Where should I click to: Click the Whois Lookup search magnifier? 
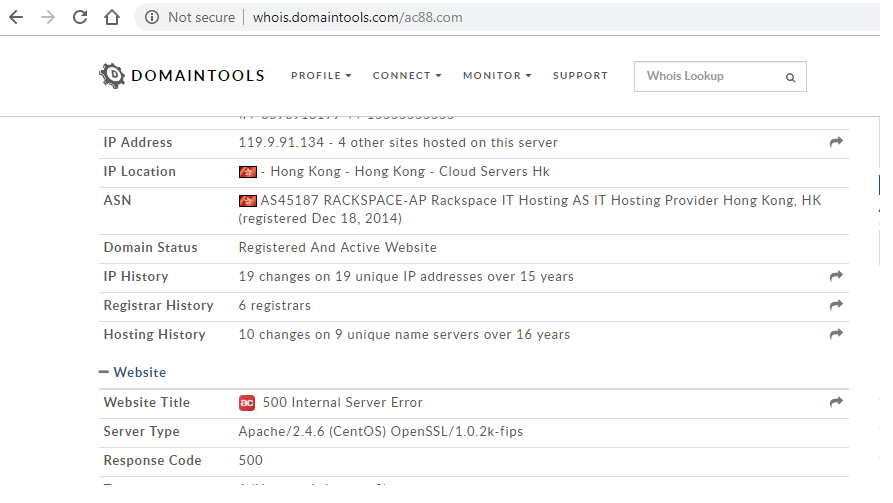point(790,77)
